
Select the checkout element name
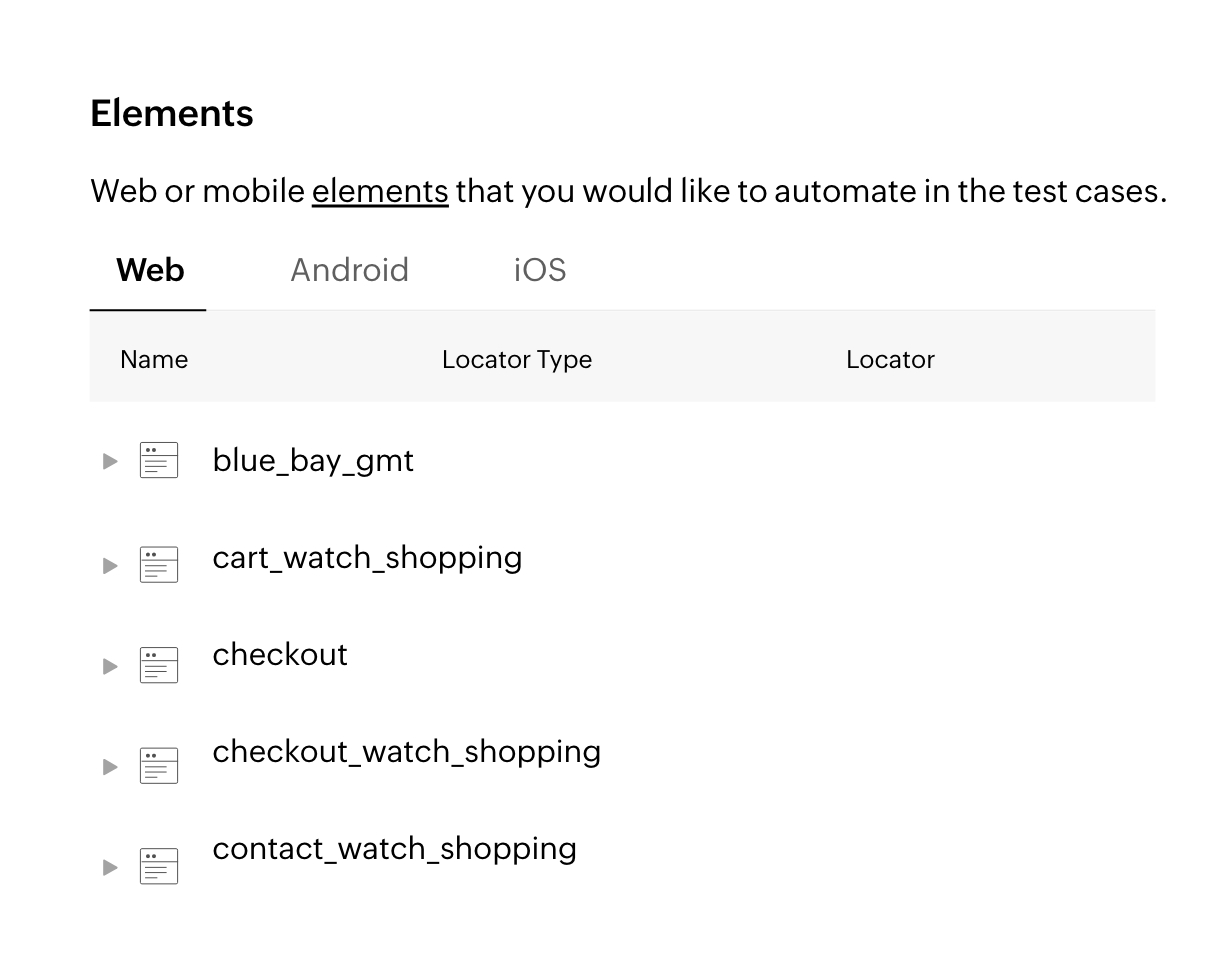pos(280,655)
